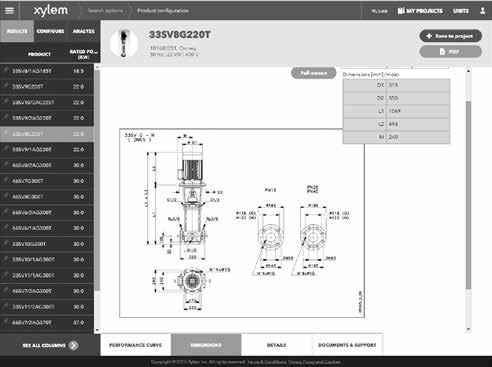The image size is (492, 367).
Task: Click the See All Columns arrow icon
Action: pyautogui.click(x=74, y=345)
